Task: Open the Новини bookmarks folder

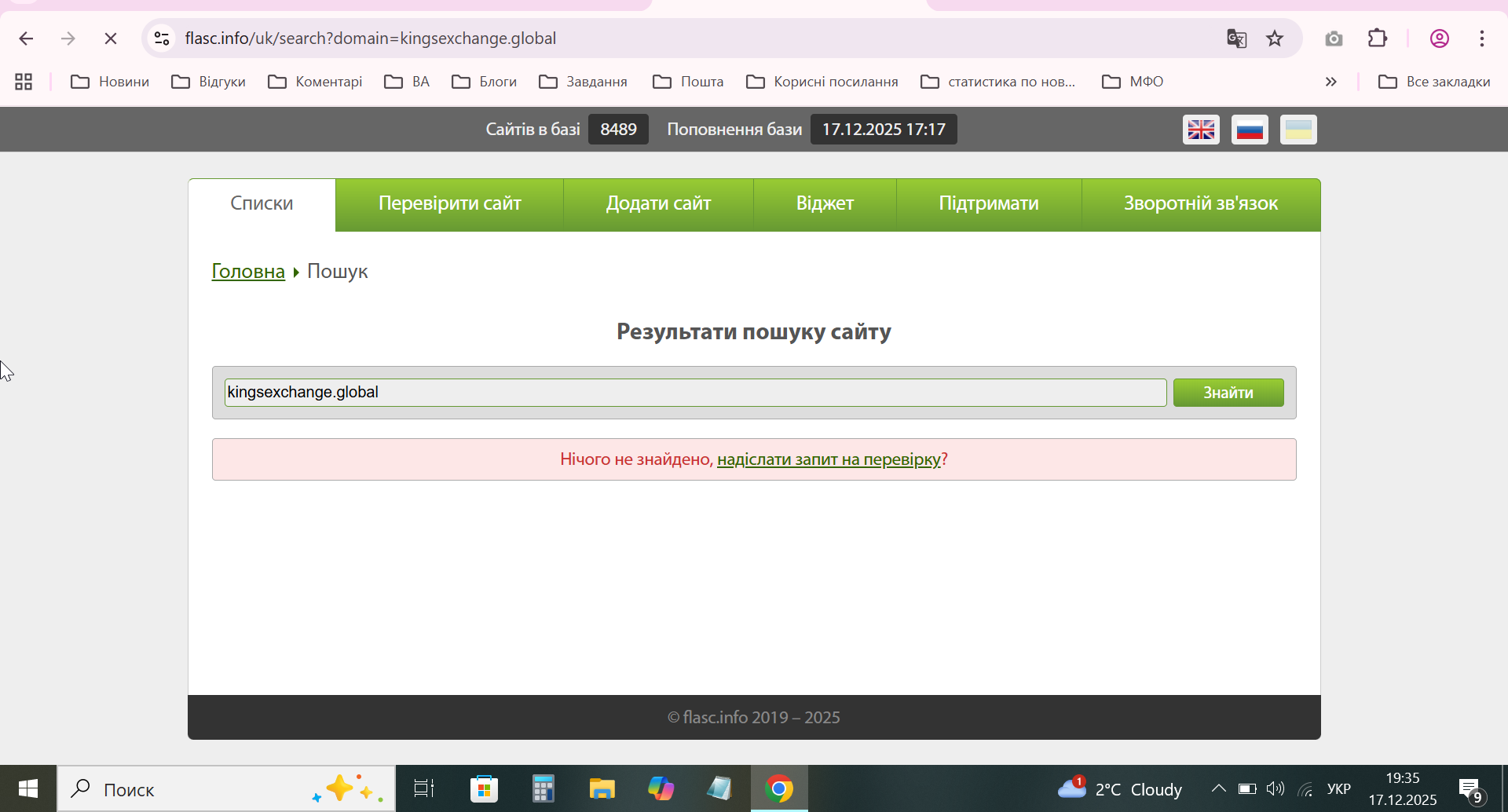Action: 110,82
